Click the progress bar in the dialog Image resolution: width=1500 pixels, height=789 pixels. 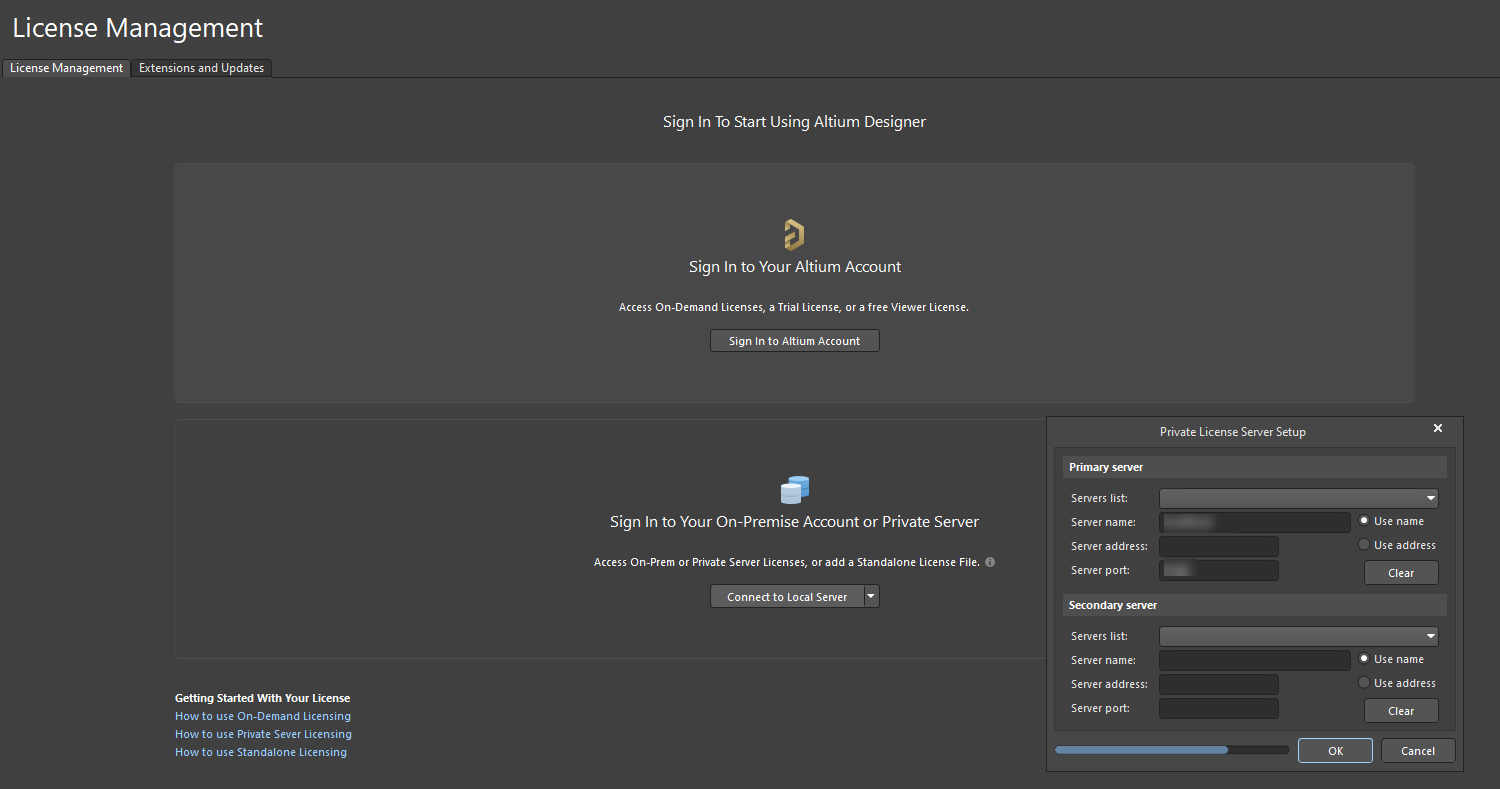click(x=1172, y=749)
